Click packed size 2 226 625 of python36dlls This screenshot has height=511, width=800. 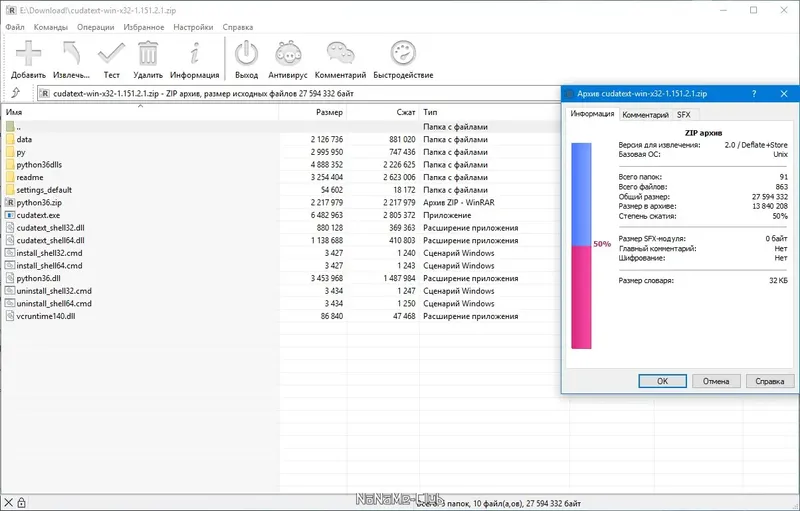(x=399, y=165)
